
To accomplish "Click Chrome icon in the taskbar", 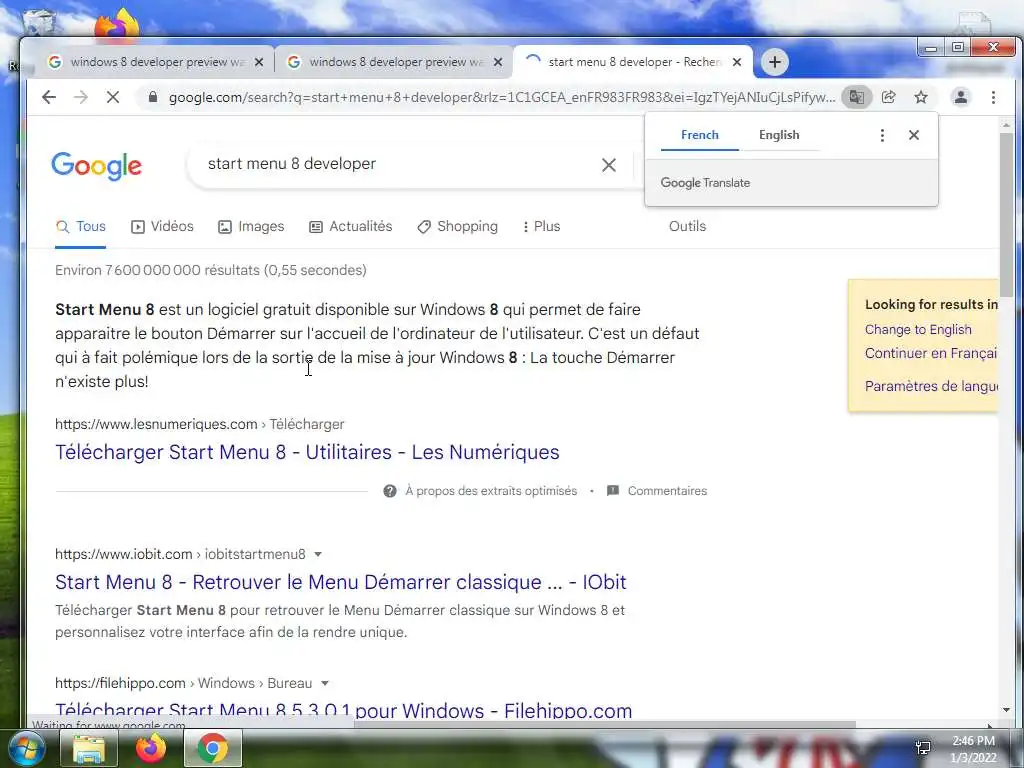I will pos(212,748).
